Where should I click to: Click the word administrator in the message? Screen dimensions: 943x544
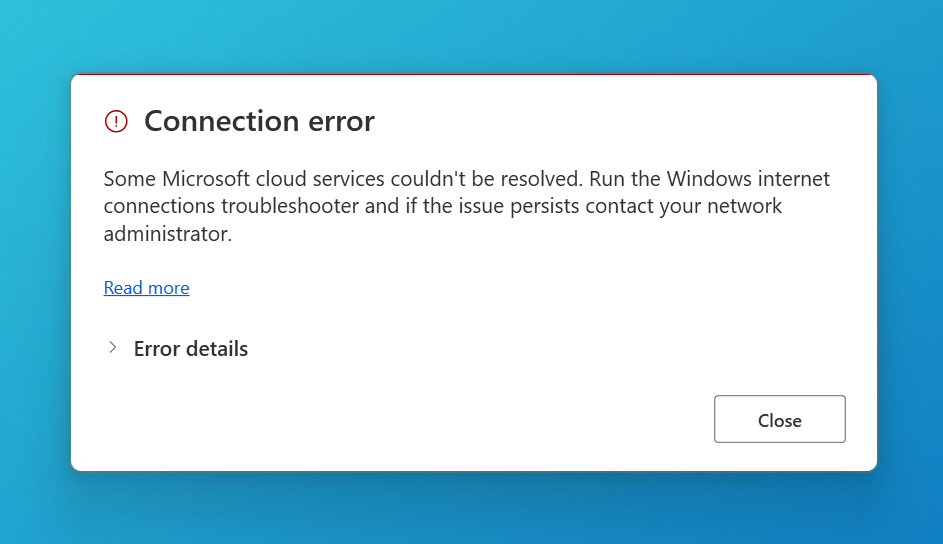point(167,234)
